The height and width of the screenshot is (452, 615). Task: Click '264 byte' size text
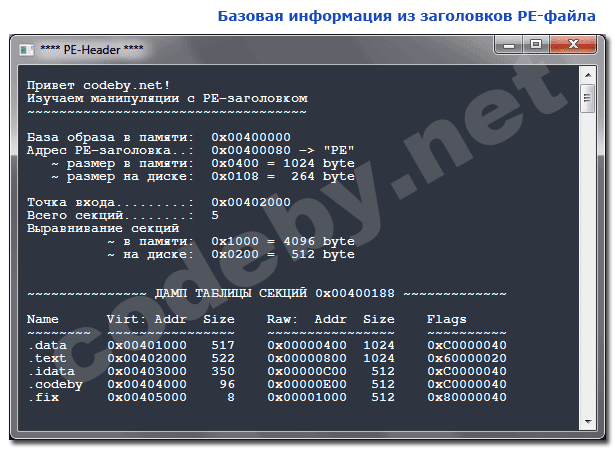click(323, 177)
